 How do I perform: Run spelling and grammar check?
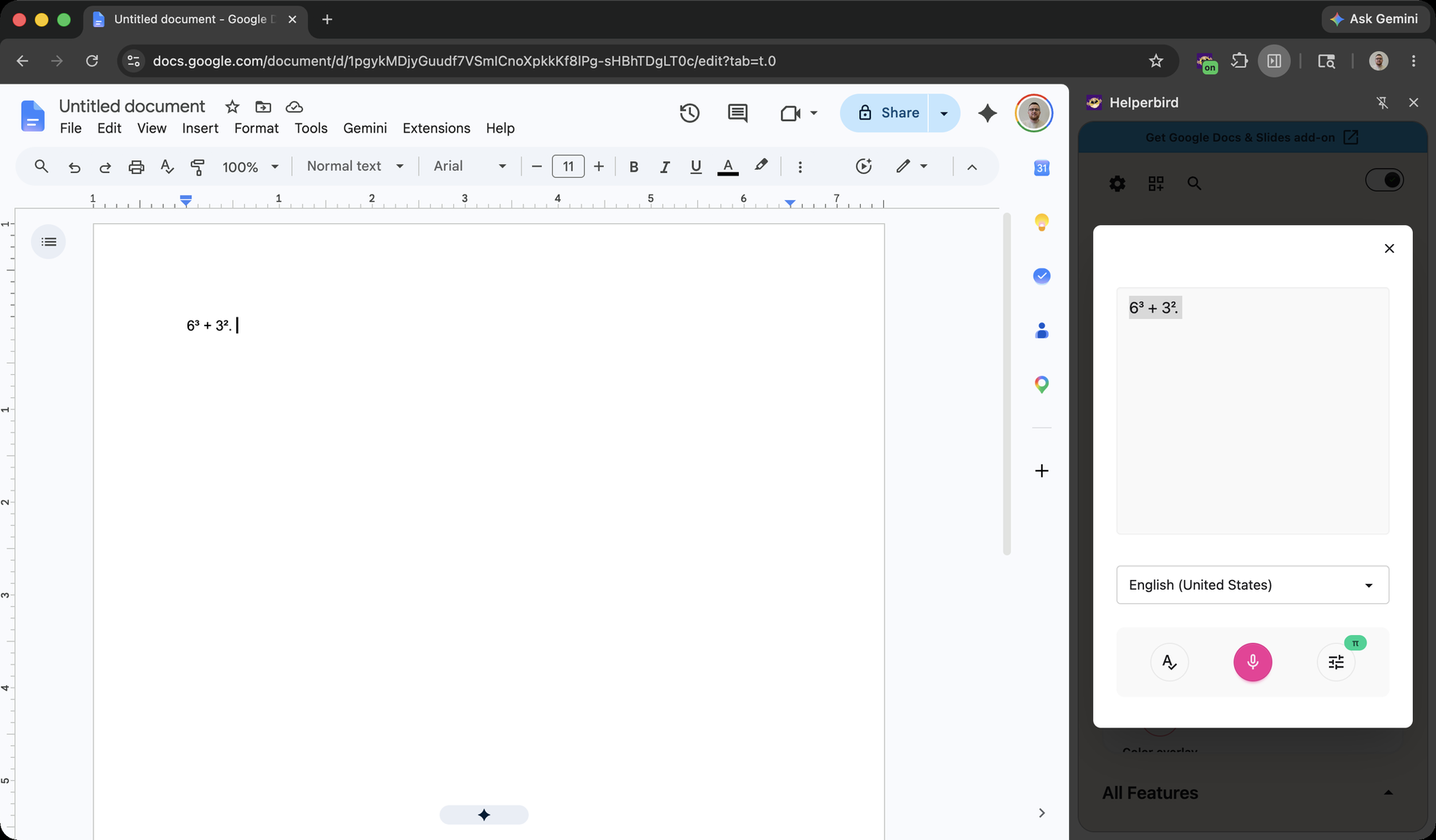pyautogui.click(x=167, y=166)
